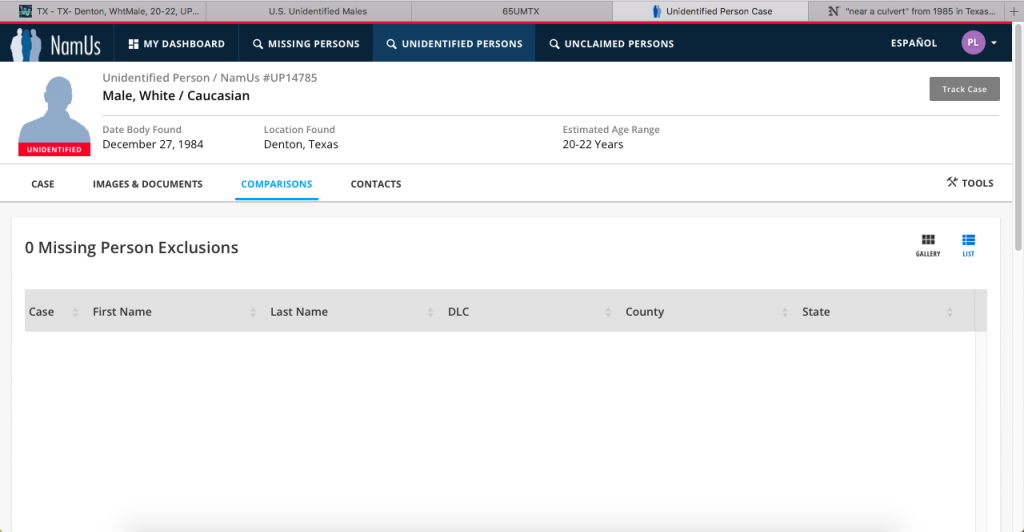Open My Dashboard from the nav bar
Image resolution: width=1024 pixels, height=532 pixels.
point(176,44)
